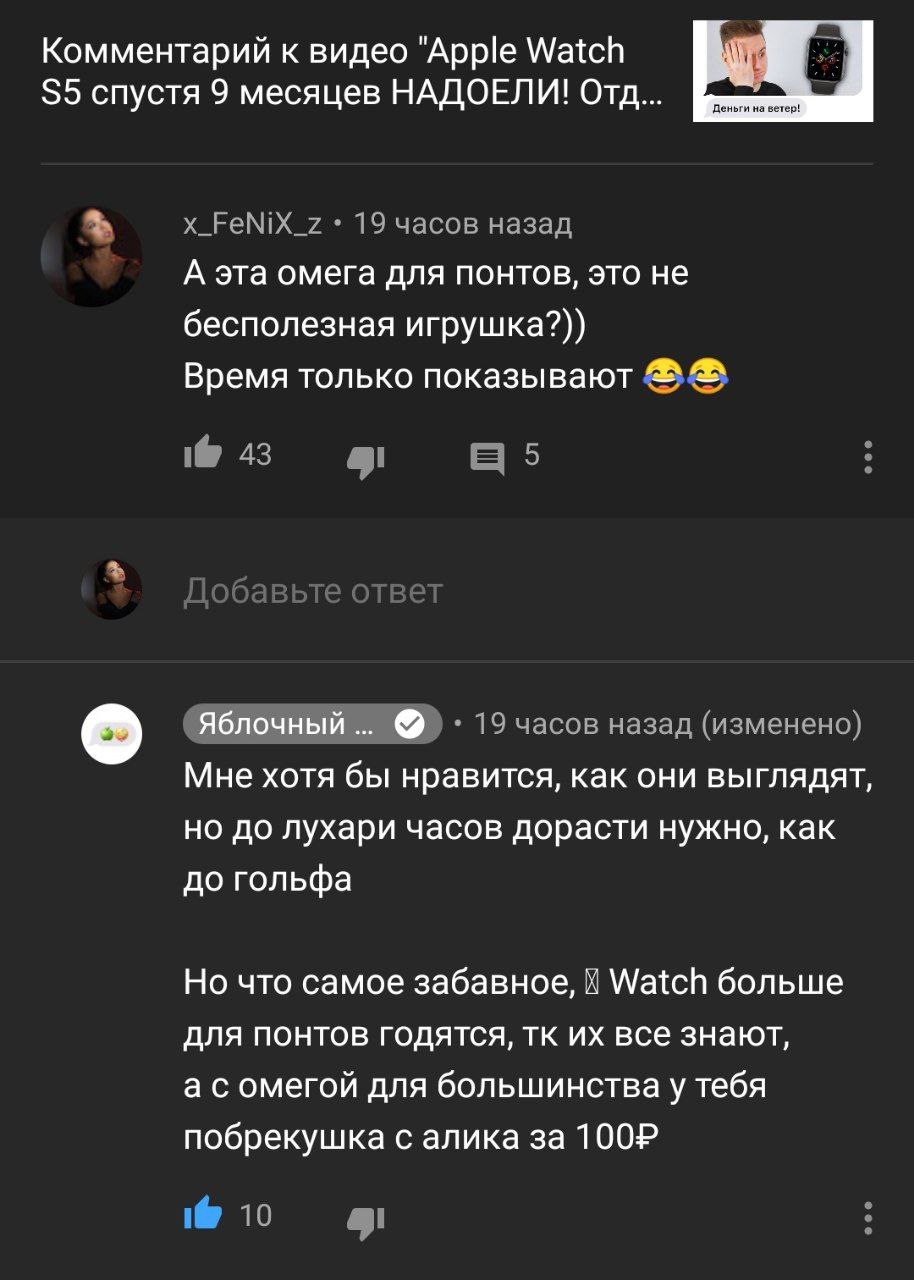This screenshot has height=1280, width=914.
Task: Remove the blue like on Яблочный reply
Action: pos(203,1215)
